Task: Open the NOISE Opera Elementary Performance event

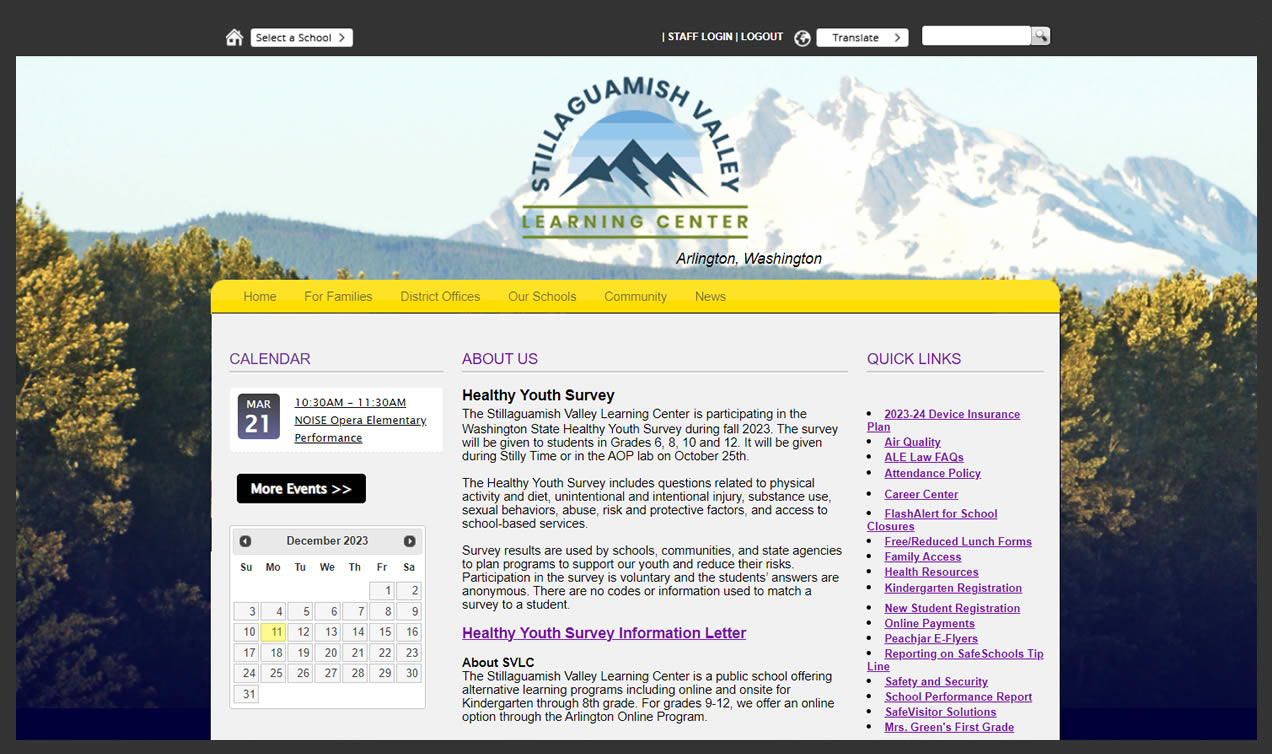Action: [360, 429]
